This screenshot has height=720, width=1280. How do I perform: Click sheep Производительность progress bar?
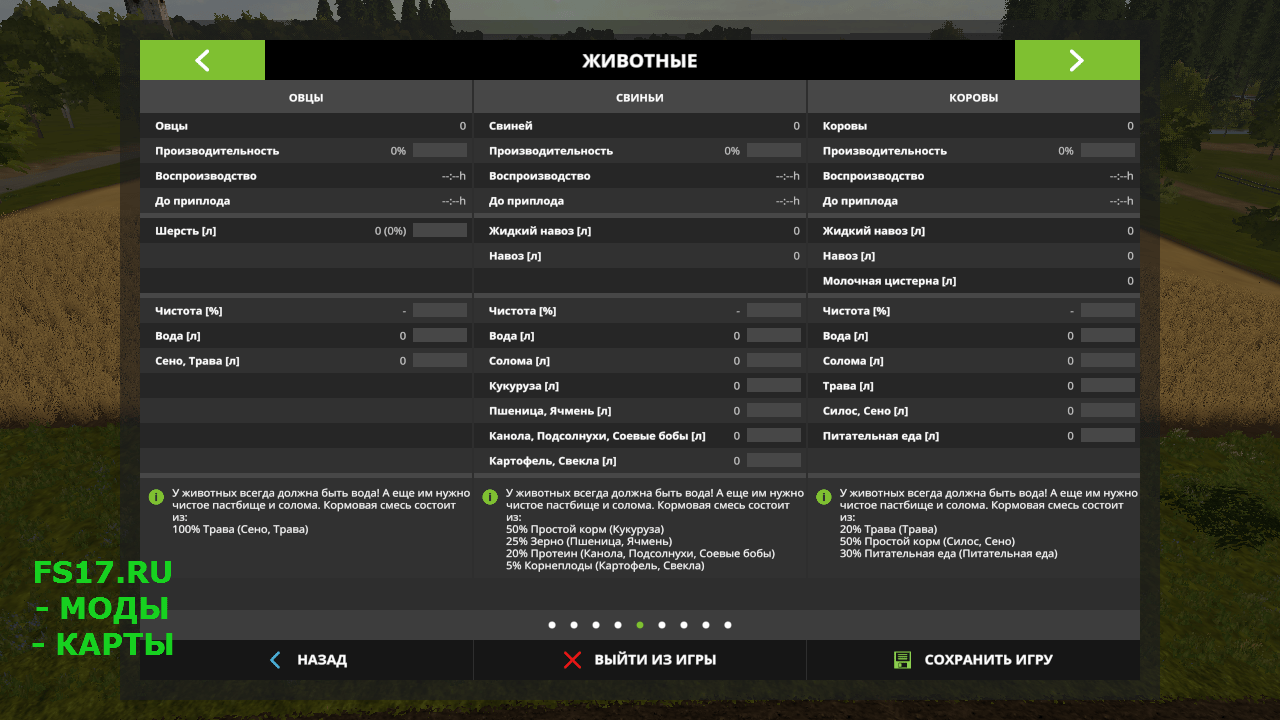(x=440, y=151)
